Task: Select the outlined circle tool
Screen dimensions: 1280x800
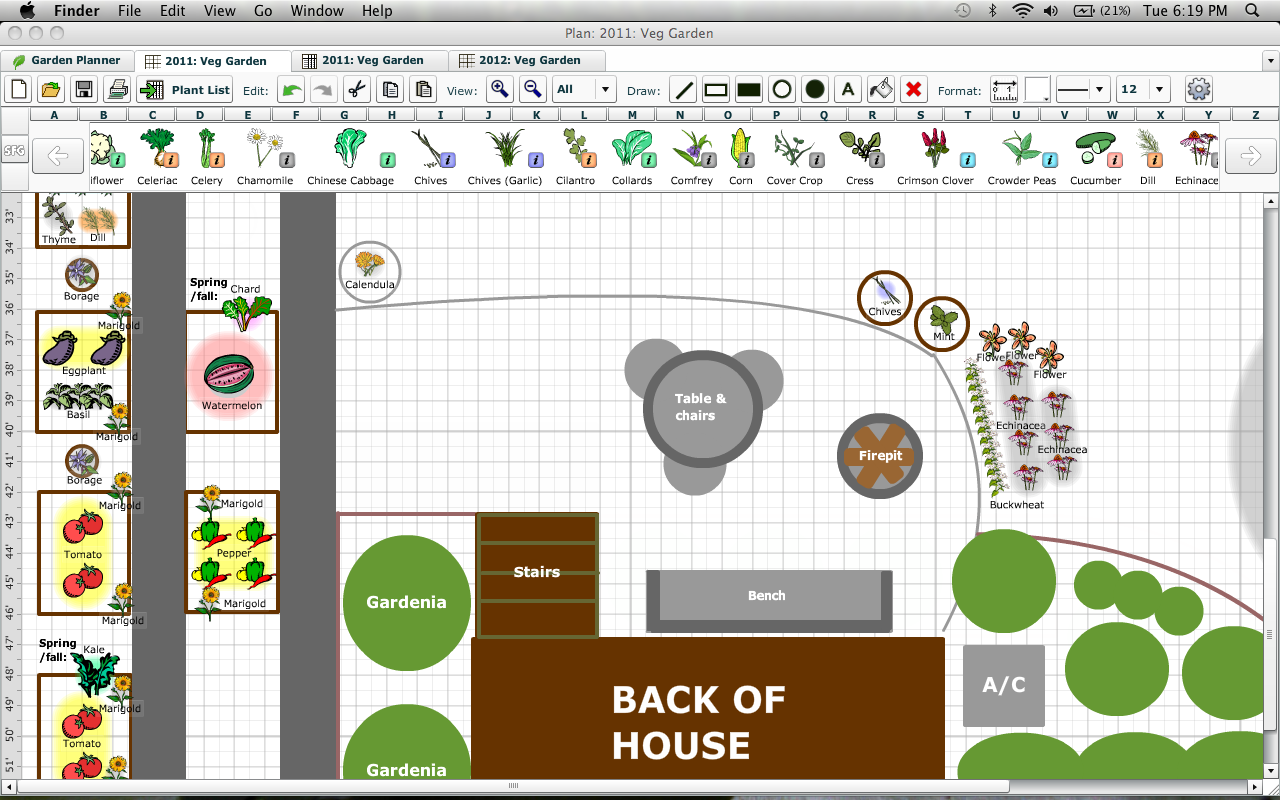Action: 782,90
